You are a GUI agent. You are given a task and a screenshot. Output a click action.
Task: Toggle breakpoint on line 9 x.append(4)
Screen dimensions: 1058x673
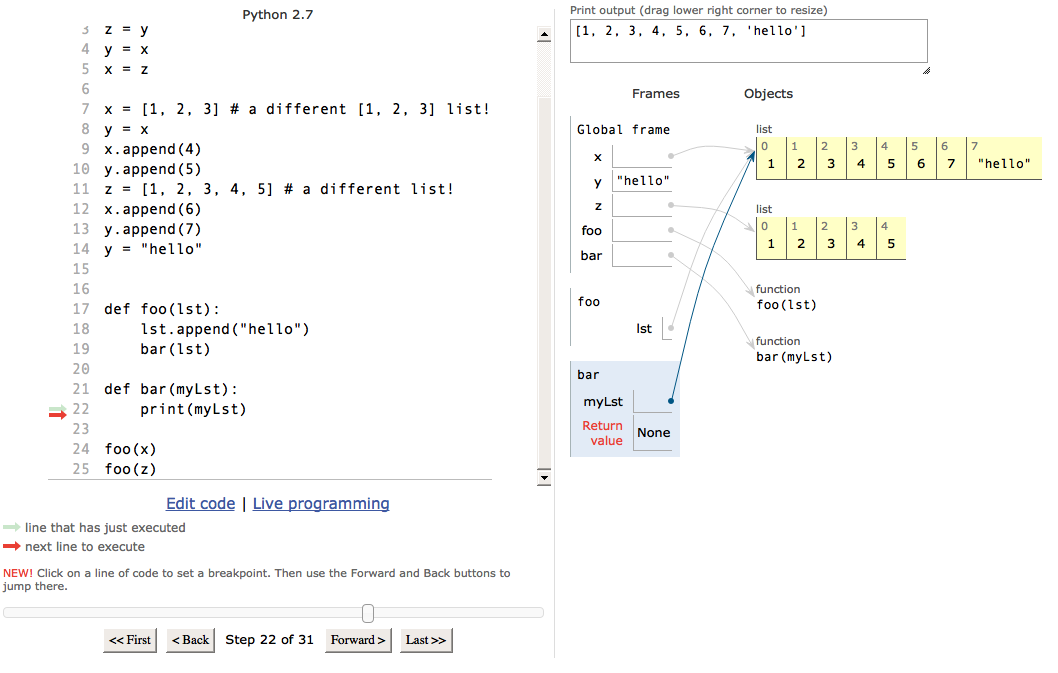(x=152, y=149)
